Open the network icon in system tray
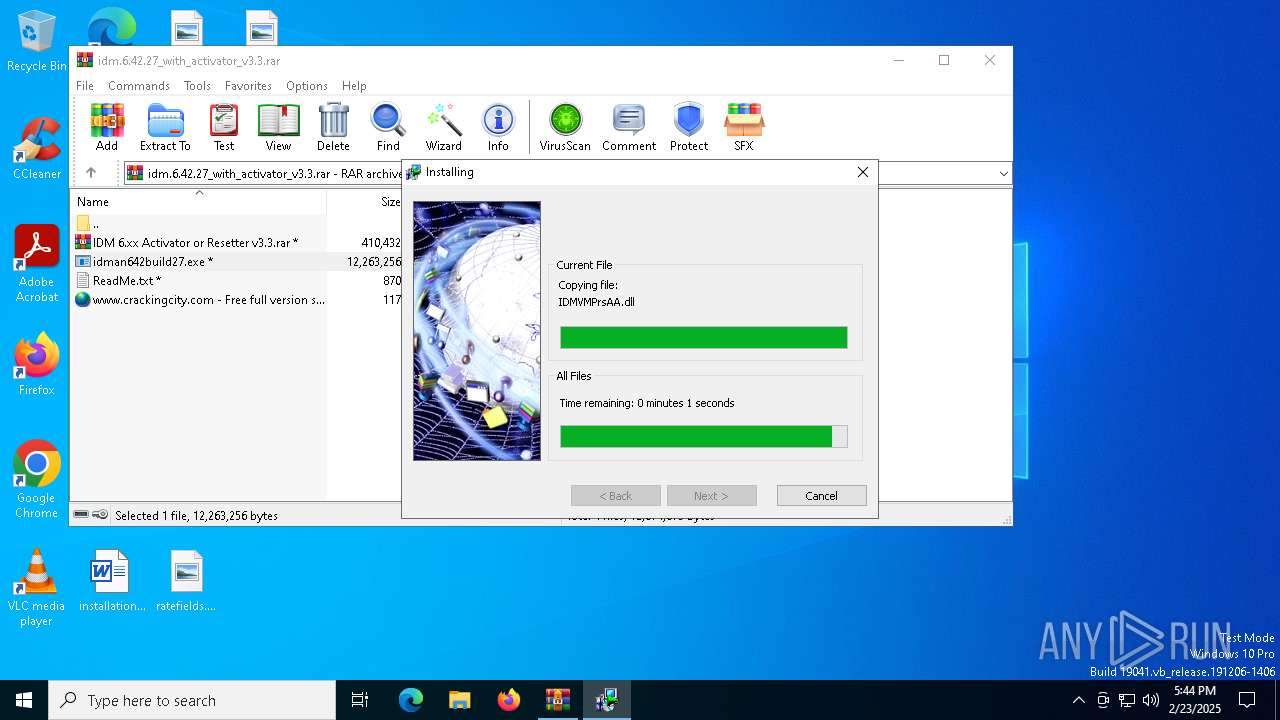 coord(1127,700)
